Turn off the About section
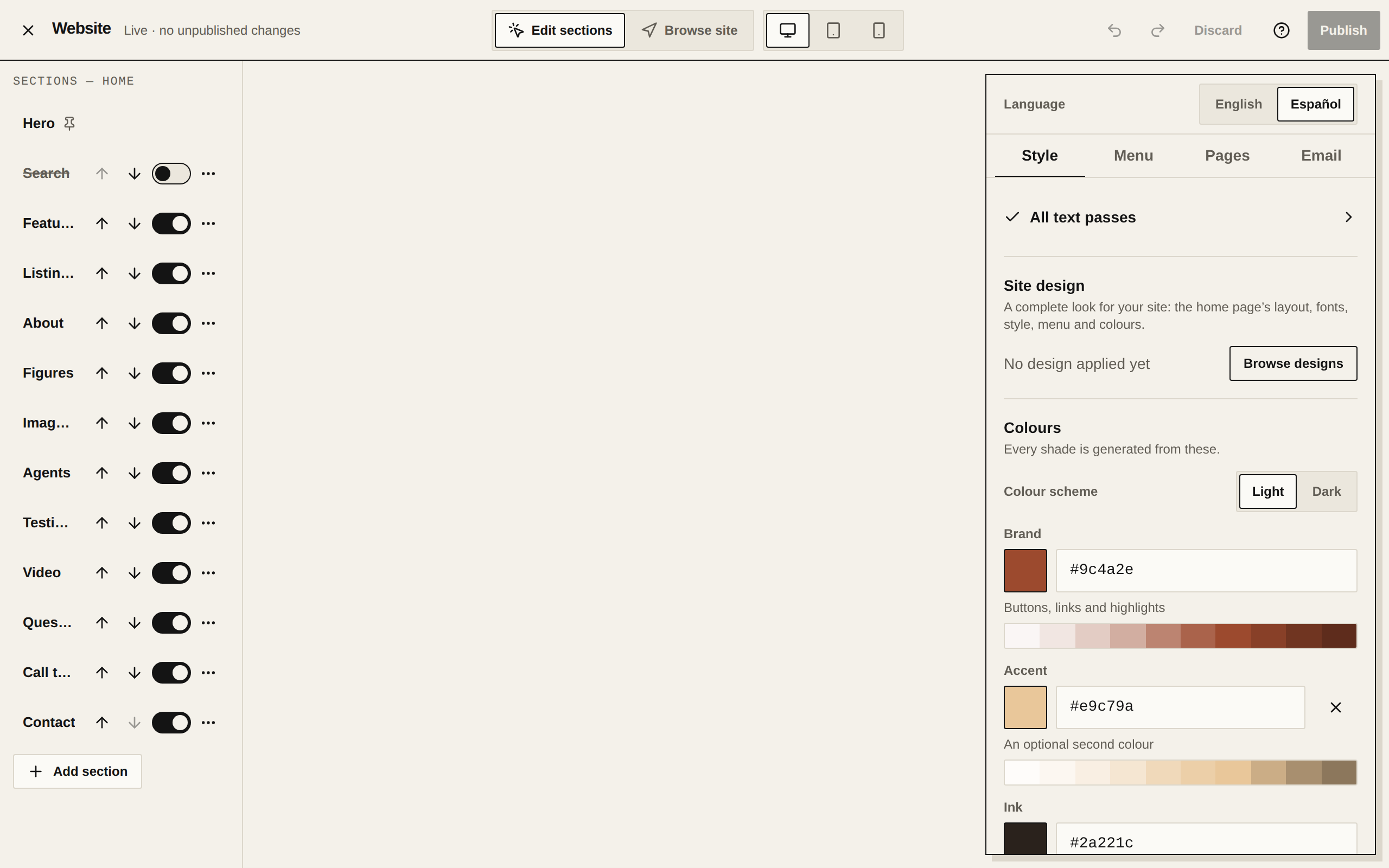 tap(171, 323)
